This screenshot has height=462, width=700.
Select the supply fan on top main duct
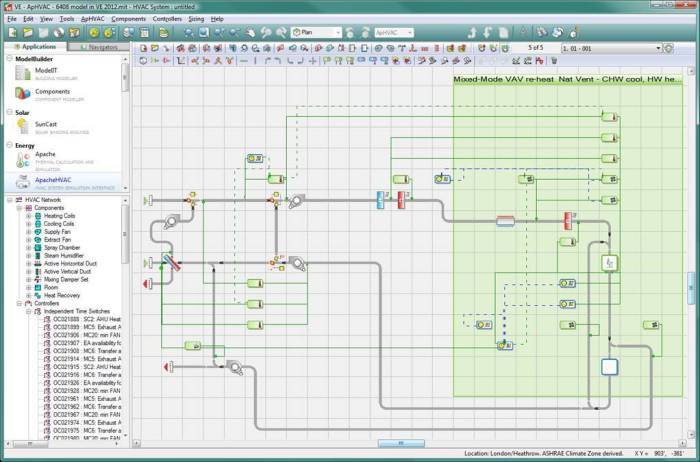tap(296, 201)
